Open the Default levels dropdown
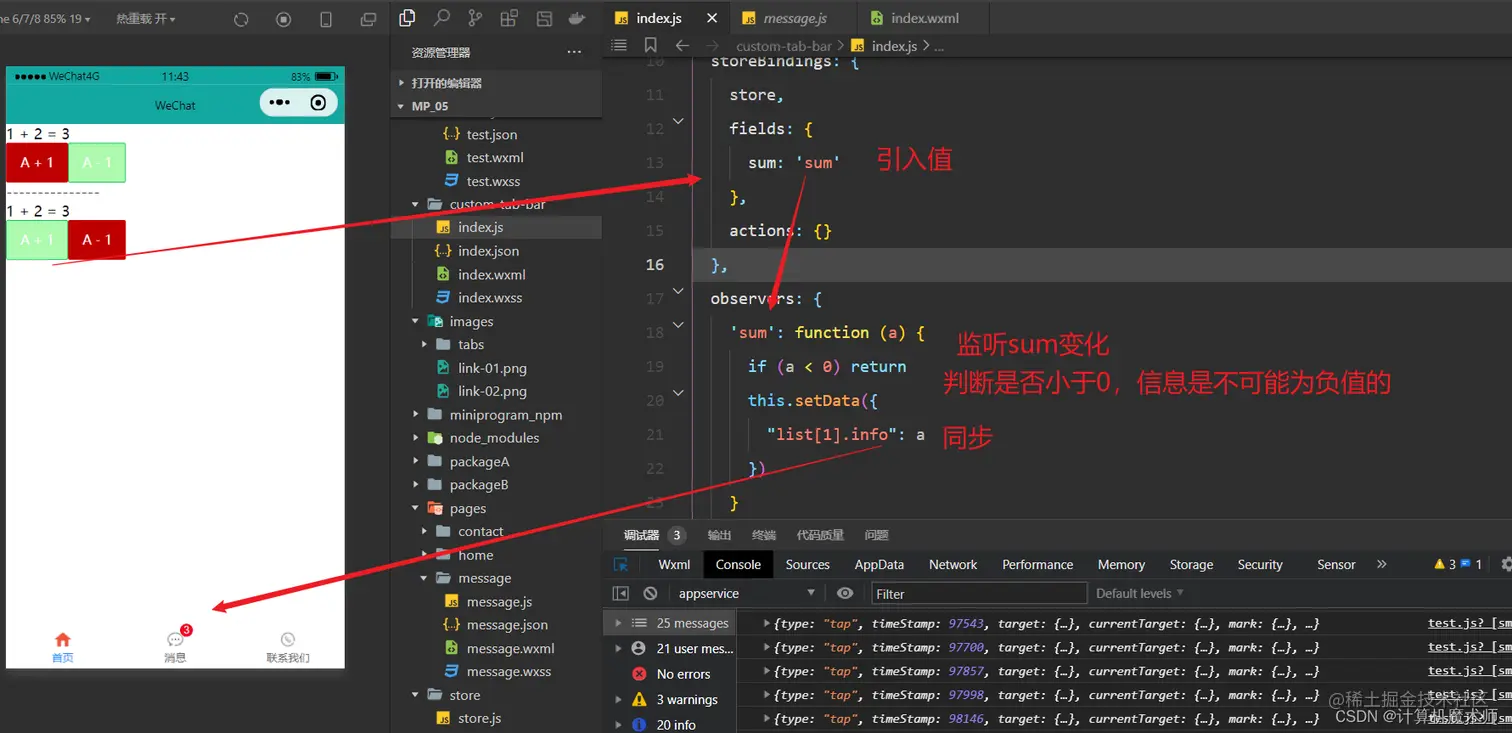Viewport: 1512px width, 733px height. [x=1139, y=593]
